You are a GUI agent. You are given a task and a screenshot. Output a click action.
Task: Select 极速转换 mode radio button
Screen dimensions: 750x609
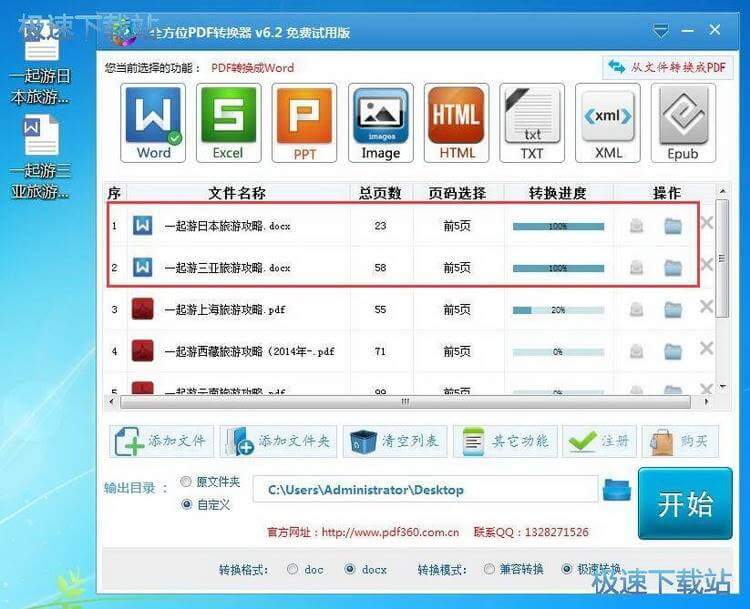pyautogui.click(x=567, y=569)
